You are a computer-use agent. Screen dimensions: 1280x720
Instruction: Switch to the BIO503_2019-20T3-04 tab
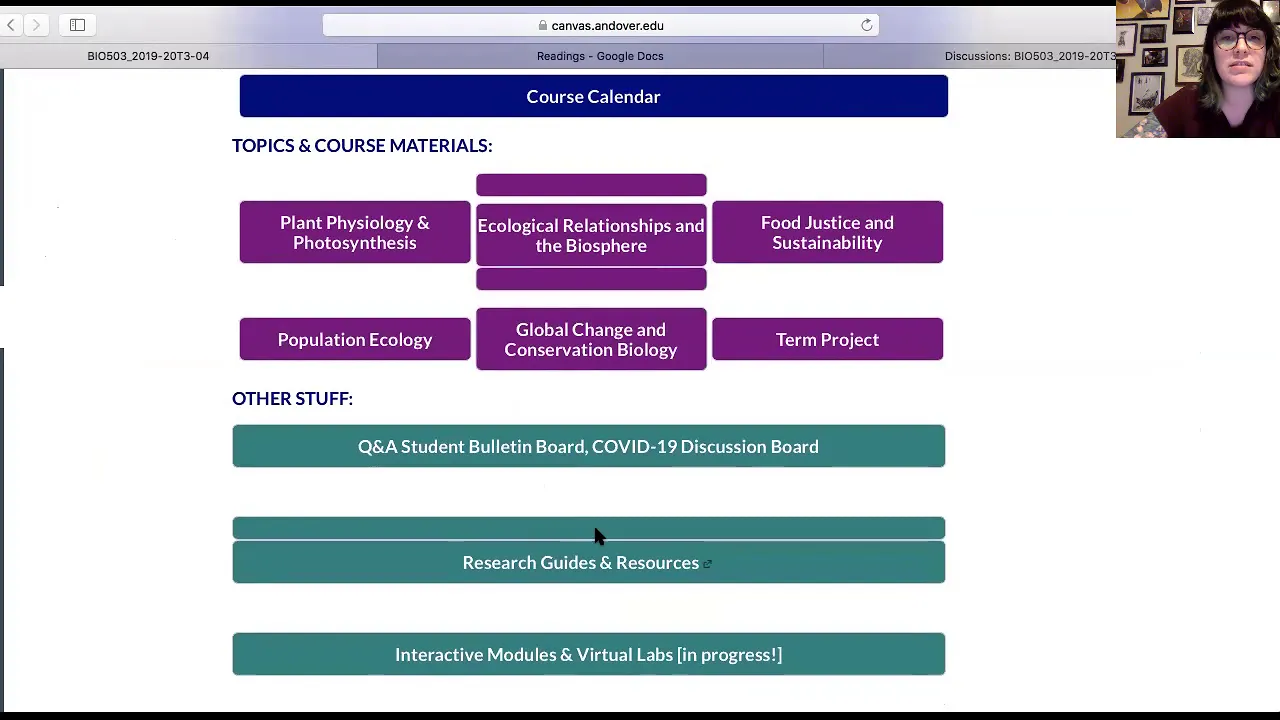(148, 56)
